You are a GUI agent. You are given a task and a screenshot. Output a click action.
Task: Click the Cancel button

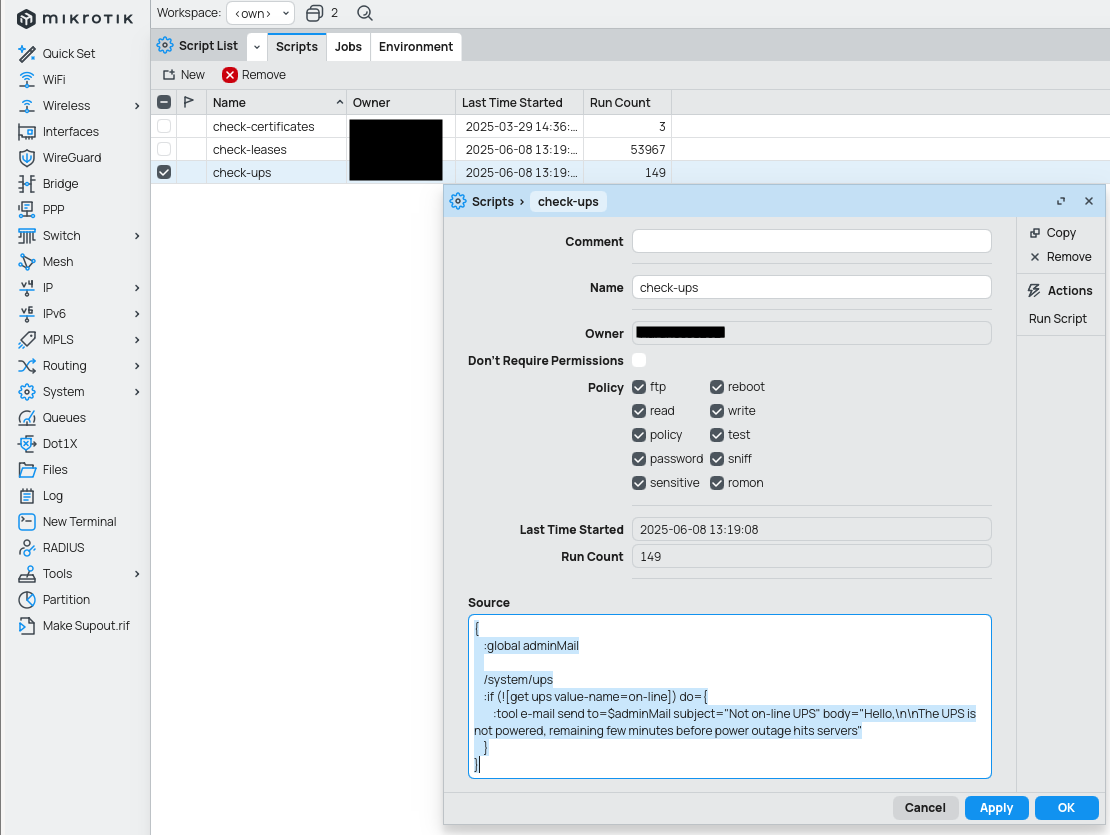click(925, 807)
